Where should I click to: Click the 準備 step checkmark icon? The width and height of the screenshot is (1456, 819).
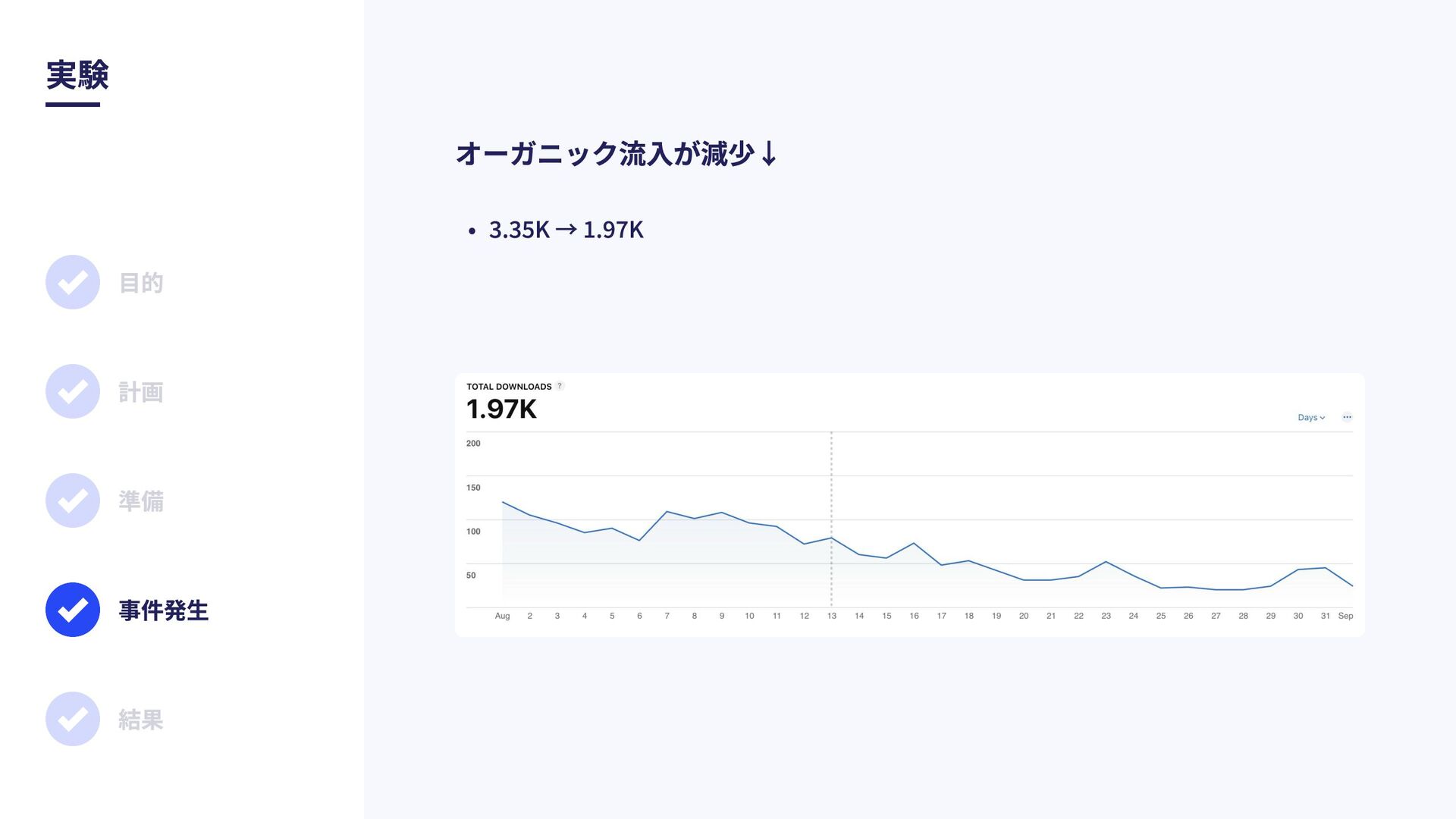73,500
